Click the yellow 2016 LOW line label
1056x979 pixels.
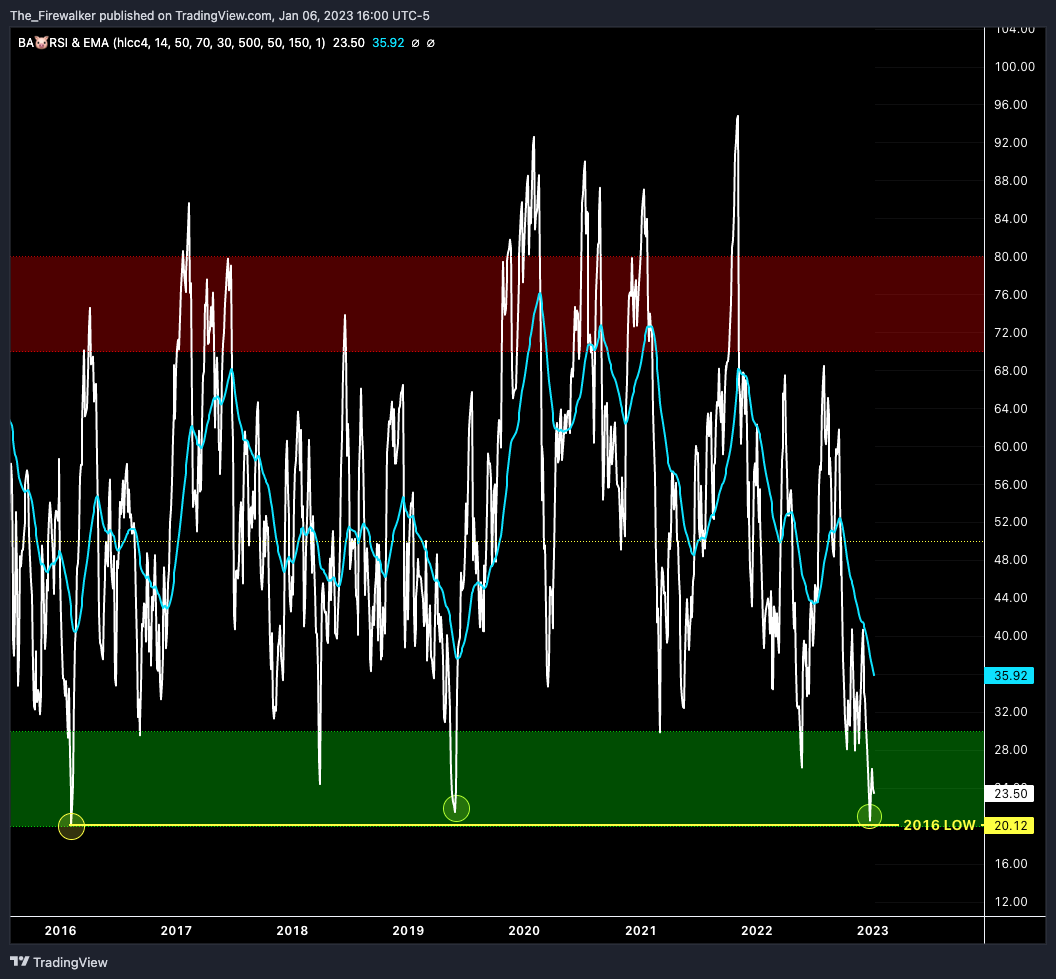point(939,825)
